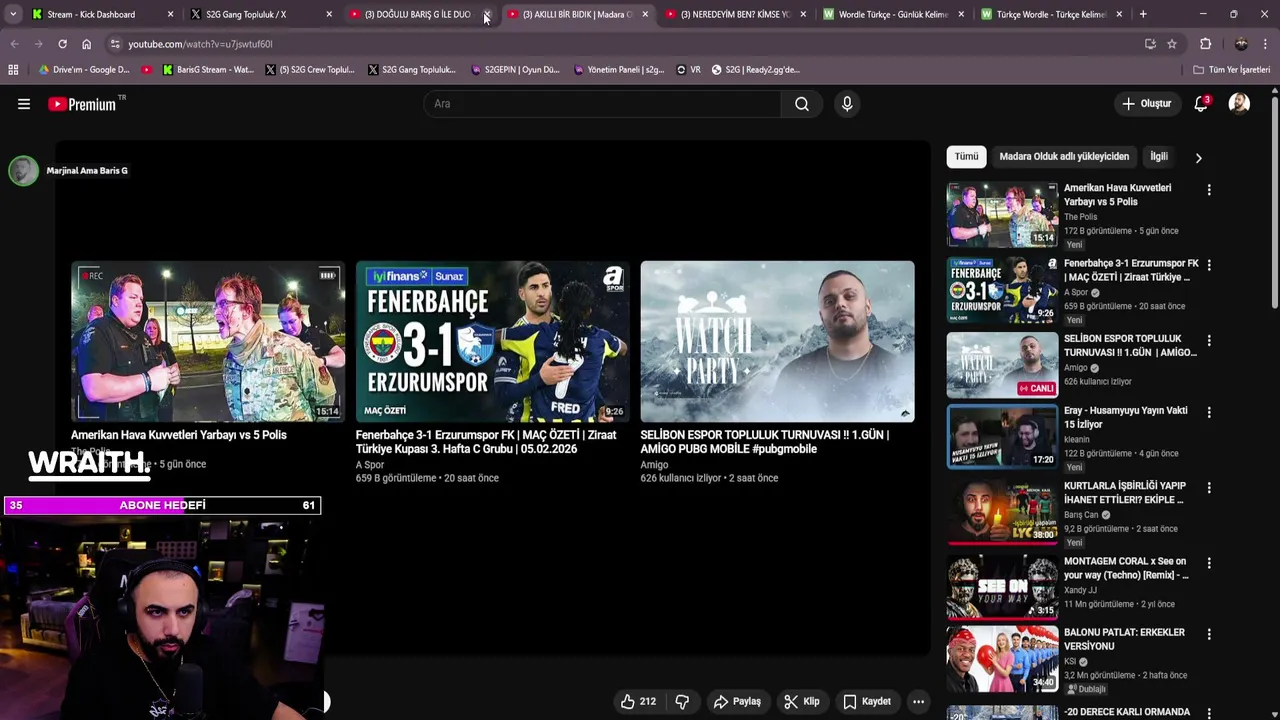Image resolution: width=1280 pixels, height=720 pixels.
Task: Click in the Ara search field
Action: [x=602, y=104]
